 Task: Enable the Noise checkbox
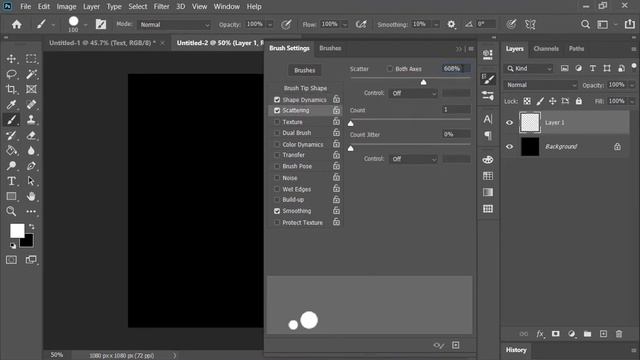(x=277, y=178)
